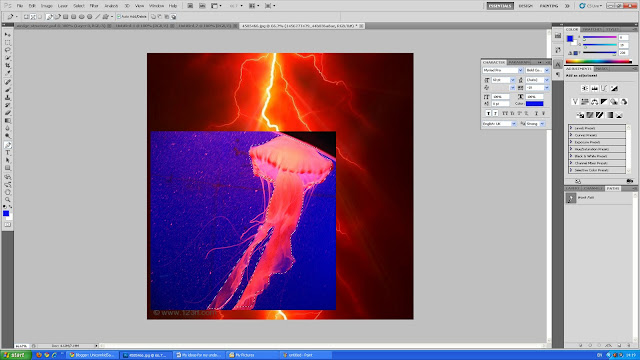The height and width of the screenshot is (360, 640).
Task: Add a Color Balance adjustment icon
Action: point(595,102)
